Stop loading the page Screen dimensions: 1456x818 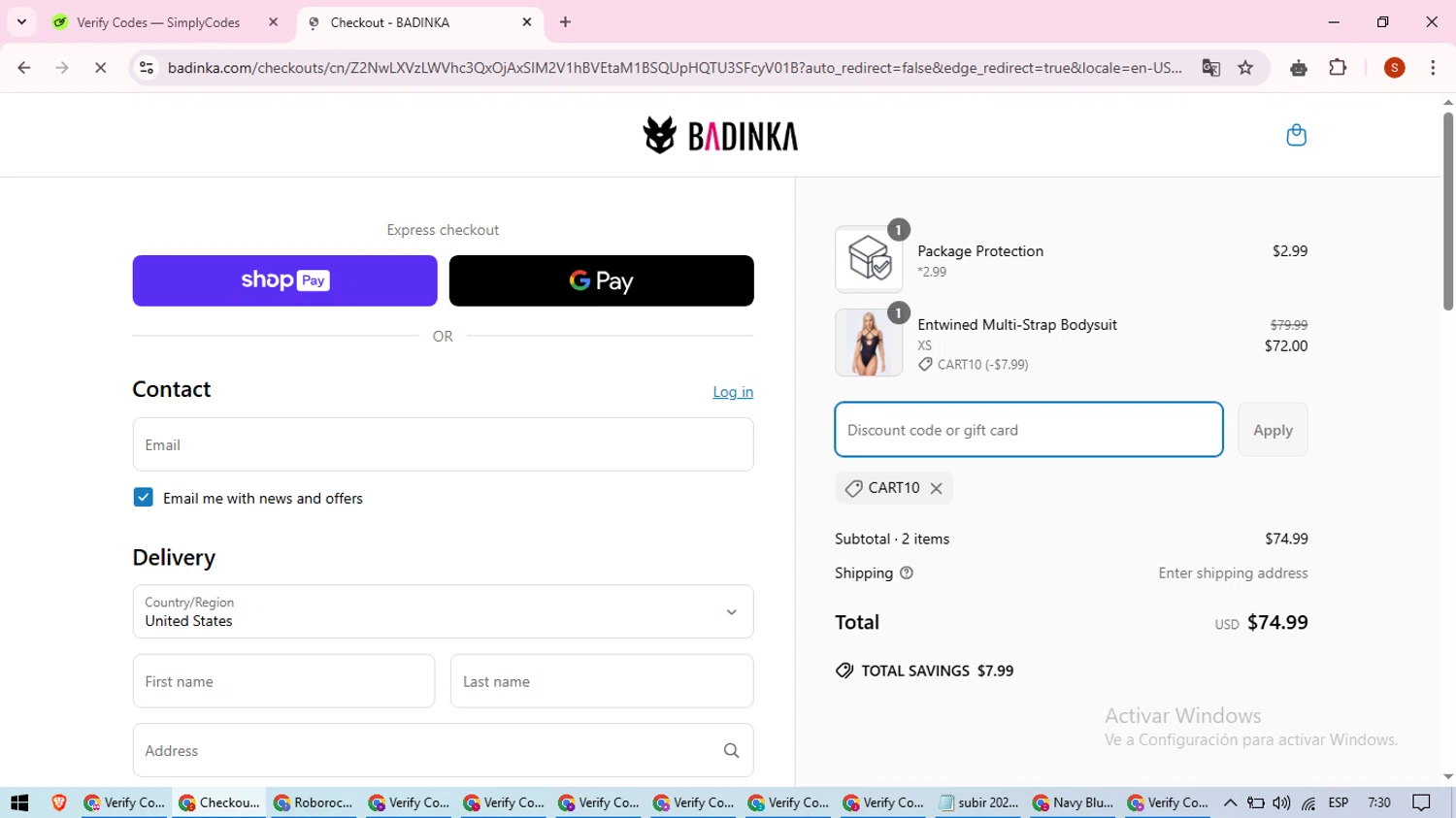coord(100,68)
